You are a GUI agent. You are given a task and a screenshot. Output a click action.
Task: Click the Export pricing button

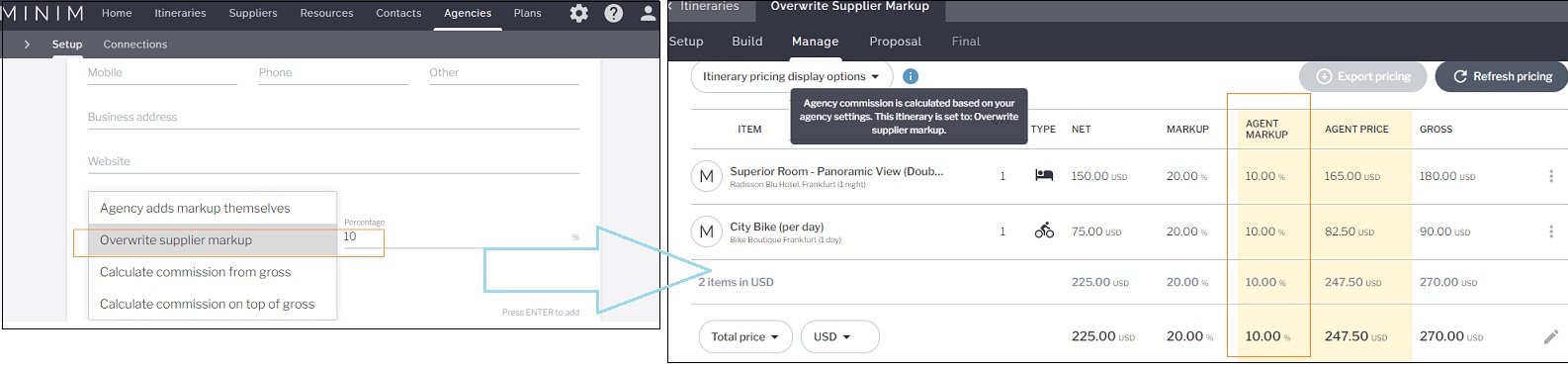click(1362, 76)
